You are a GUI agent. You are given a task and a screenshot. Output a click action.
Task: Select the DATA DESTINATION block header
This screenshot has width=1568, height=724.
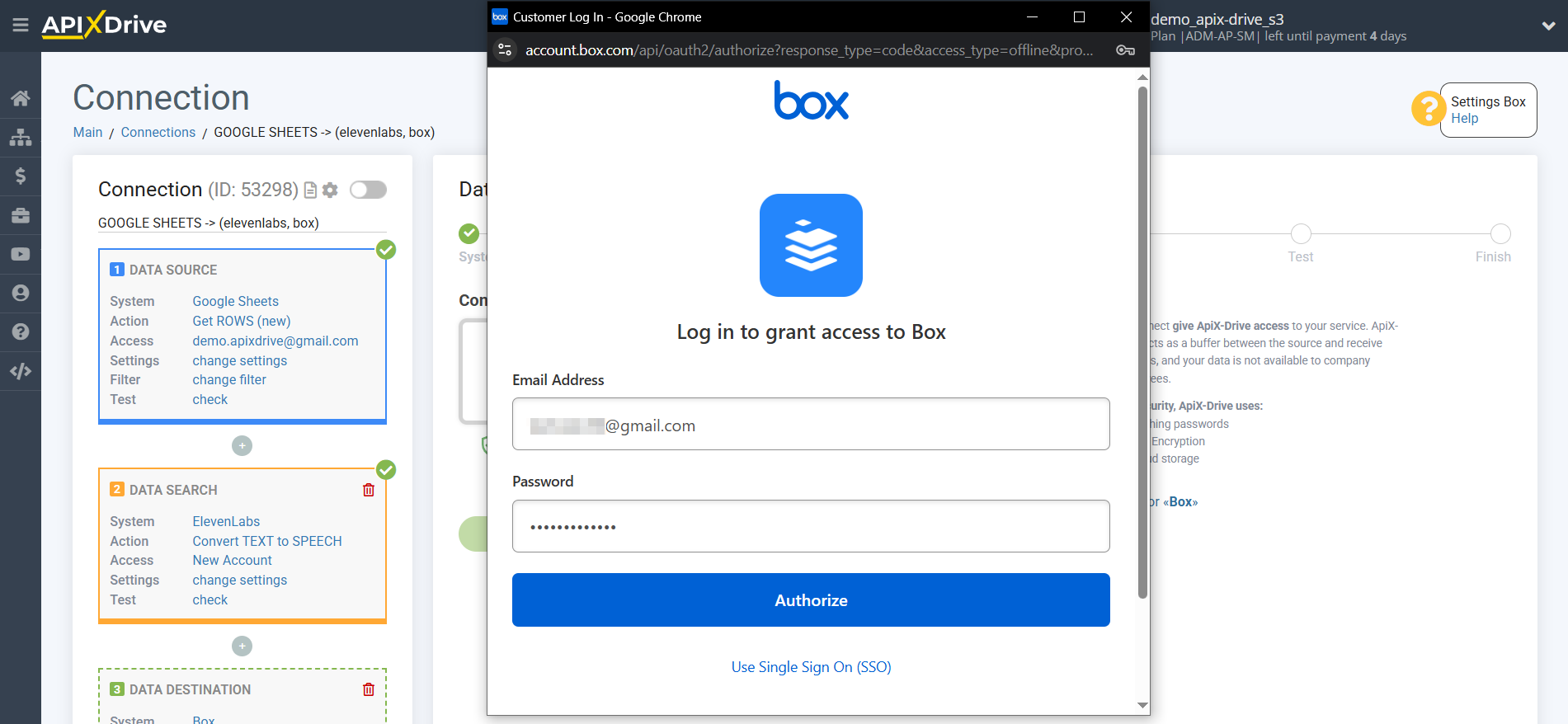[190, 689]
